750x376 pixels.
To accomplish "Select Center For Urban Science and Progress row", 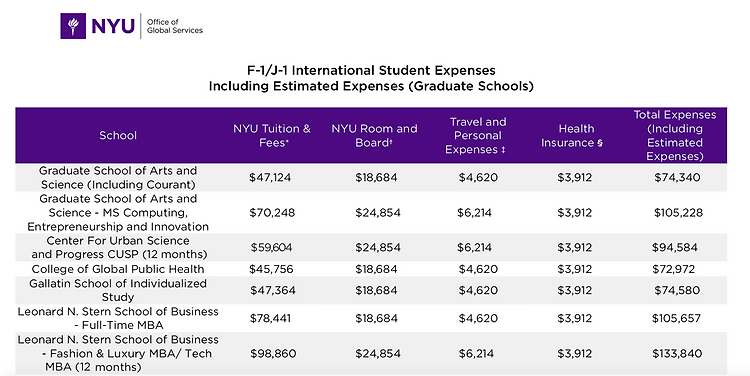I will coord(371,247).
